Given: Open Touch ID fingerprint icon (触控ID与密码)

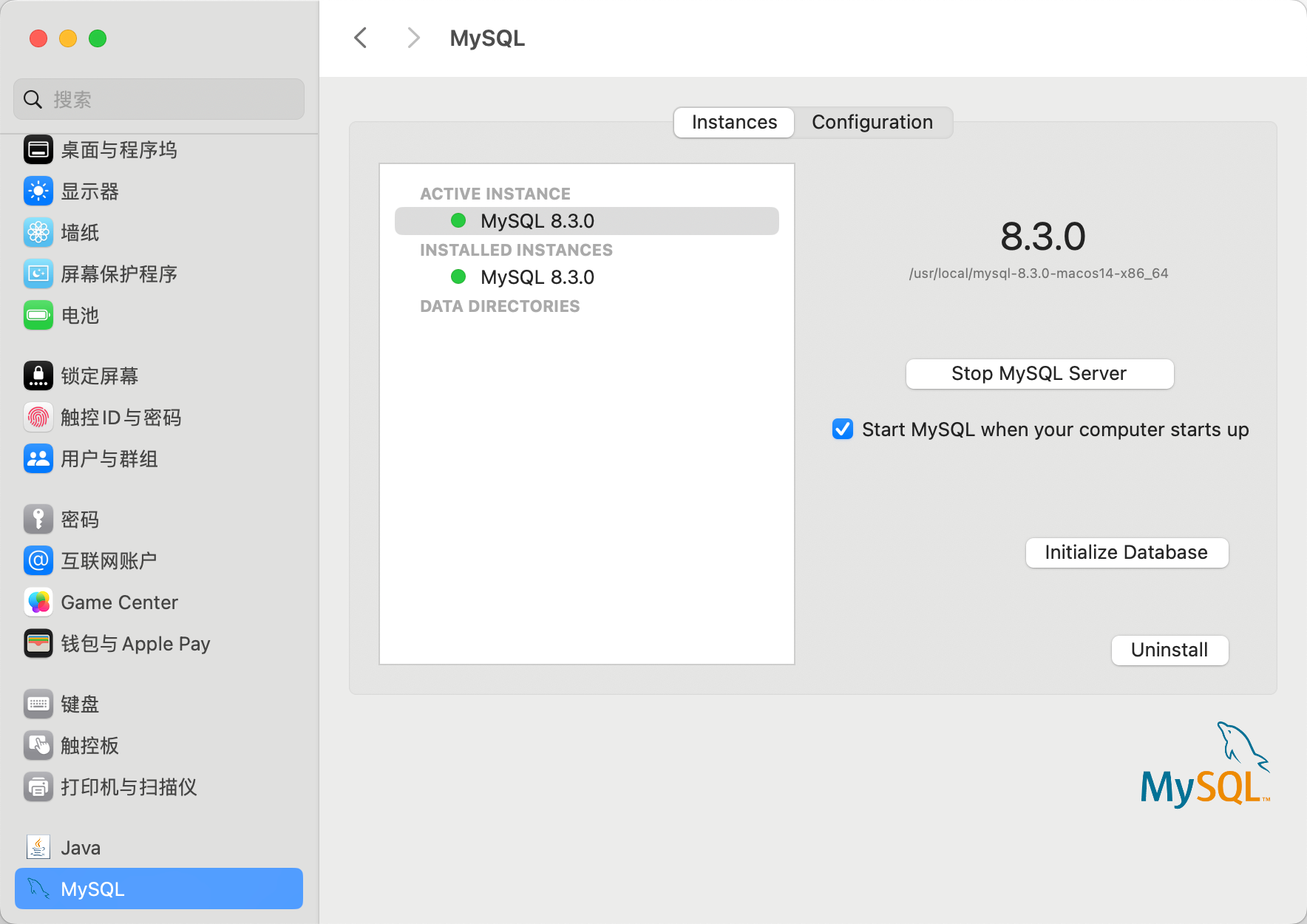Looking at the screenshot, I should 38,418.
